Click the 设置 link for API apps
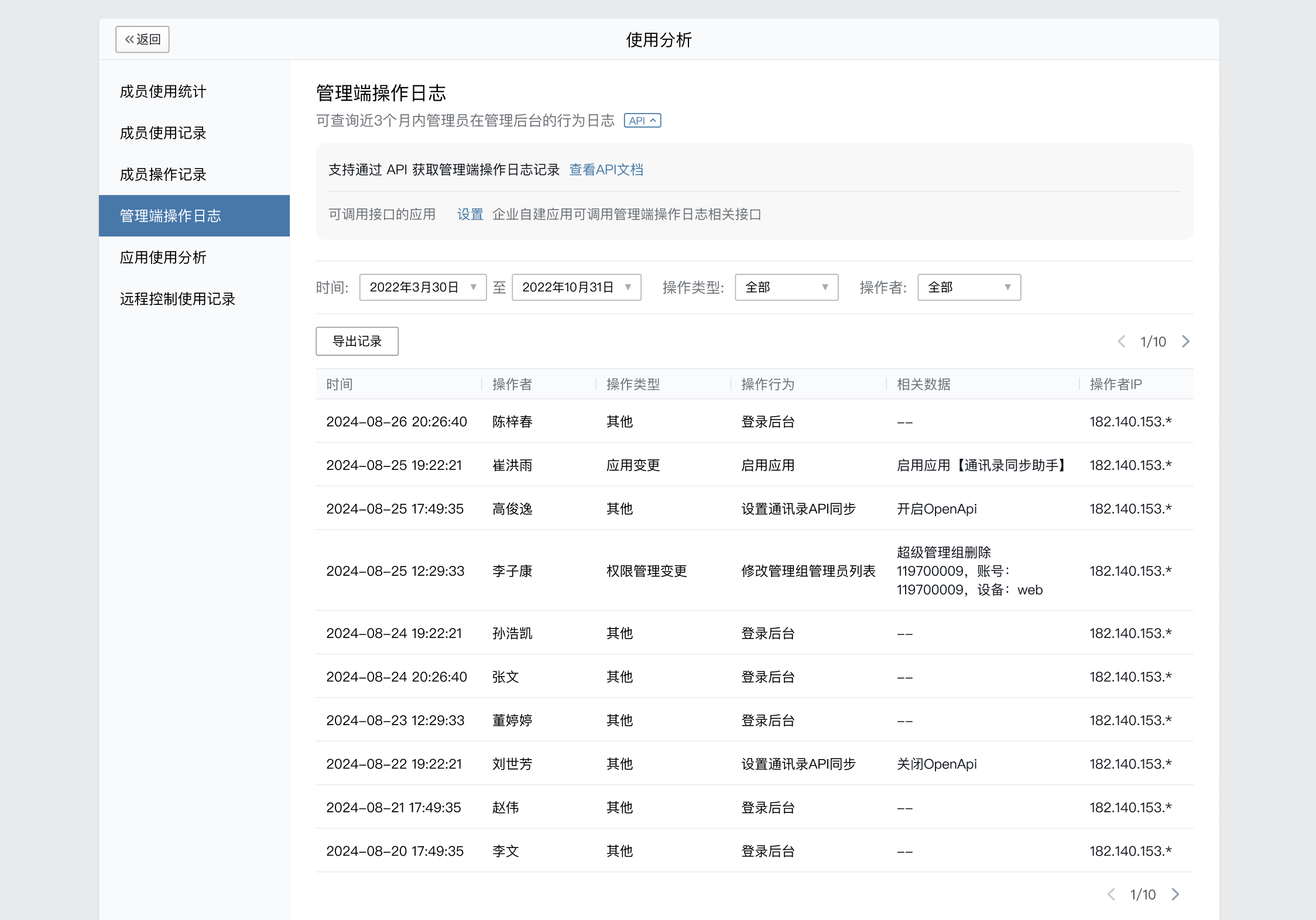Screen dimensions: 1316x920 pos(469,214)
